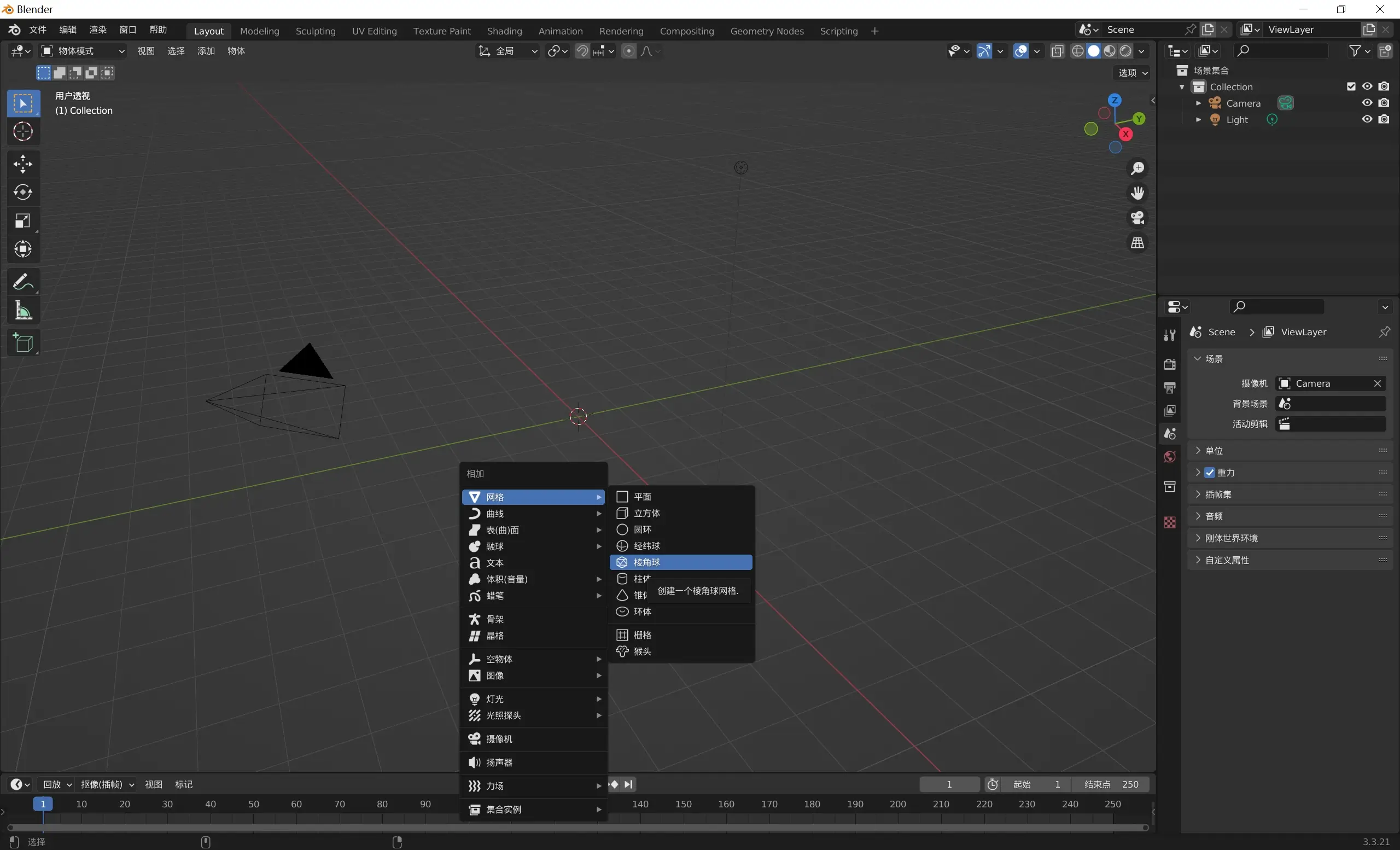Clear the scene Camera with X button
The image size is (1400, 850).
pos(1377,383)
